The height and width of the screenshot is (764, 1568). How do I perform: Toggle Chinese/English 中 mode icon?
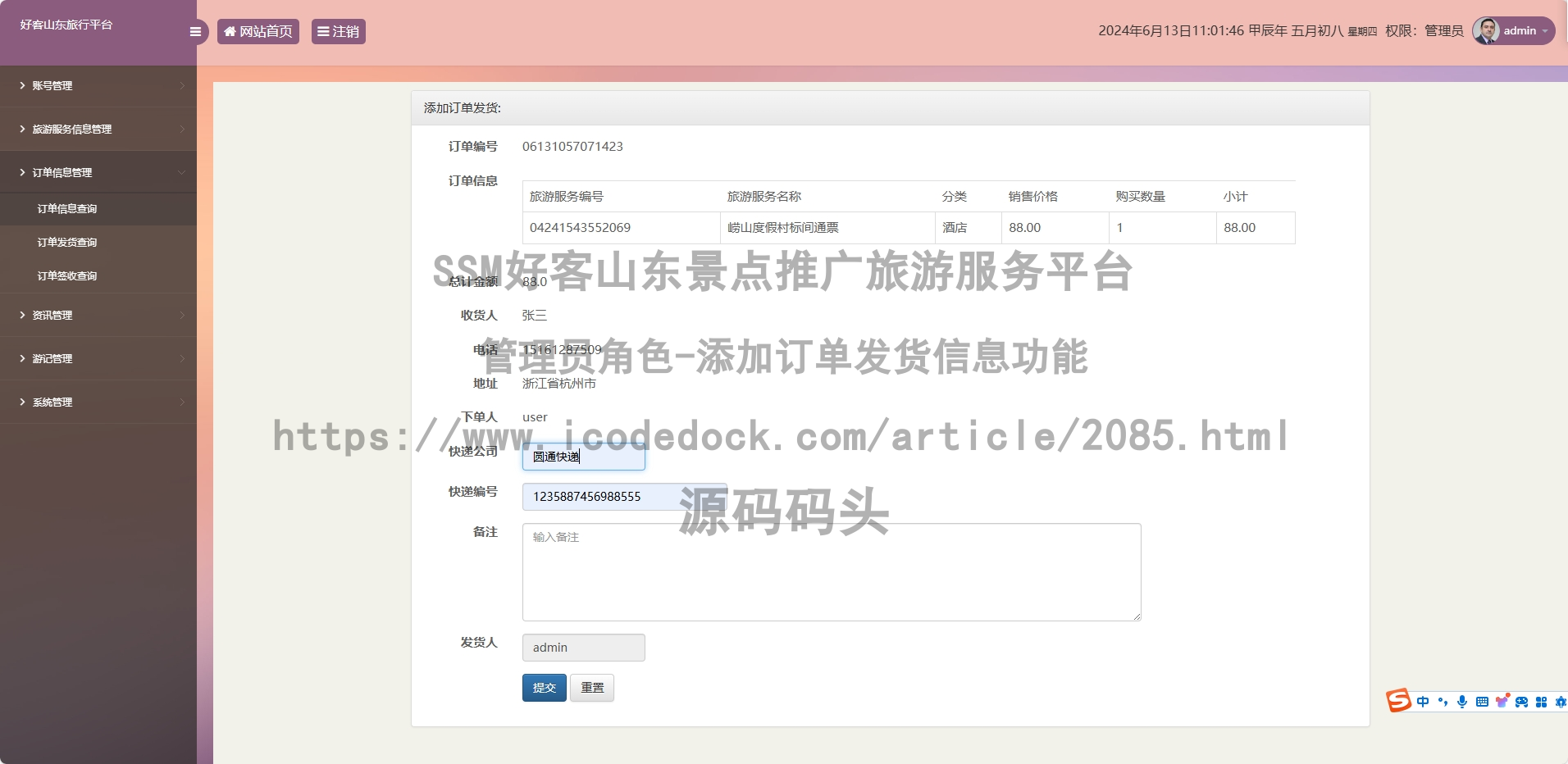(1423, 702)
